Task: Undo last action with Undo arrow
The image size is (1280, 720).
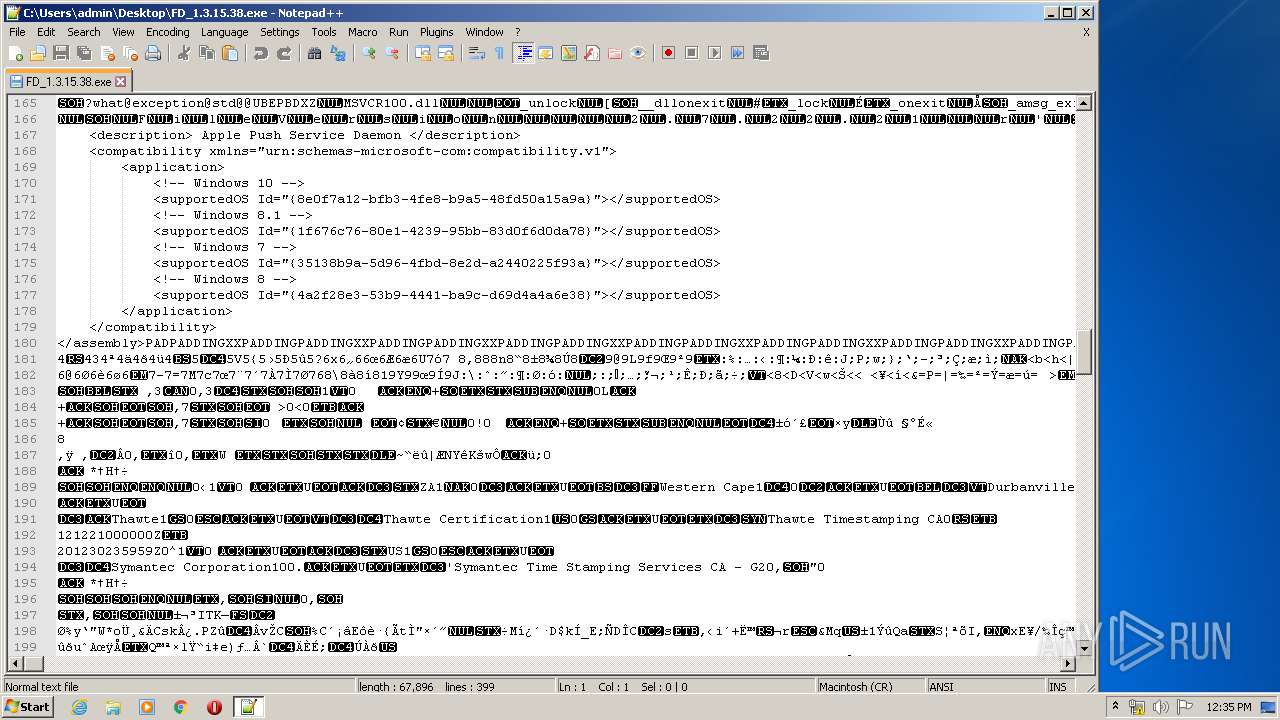Action: [260, 53]
